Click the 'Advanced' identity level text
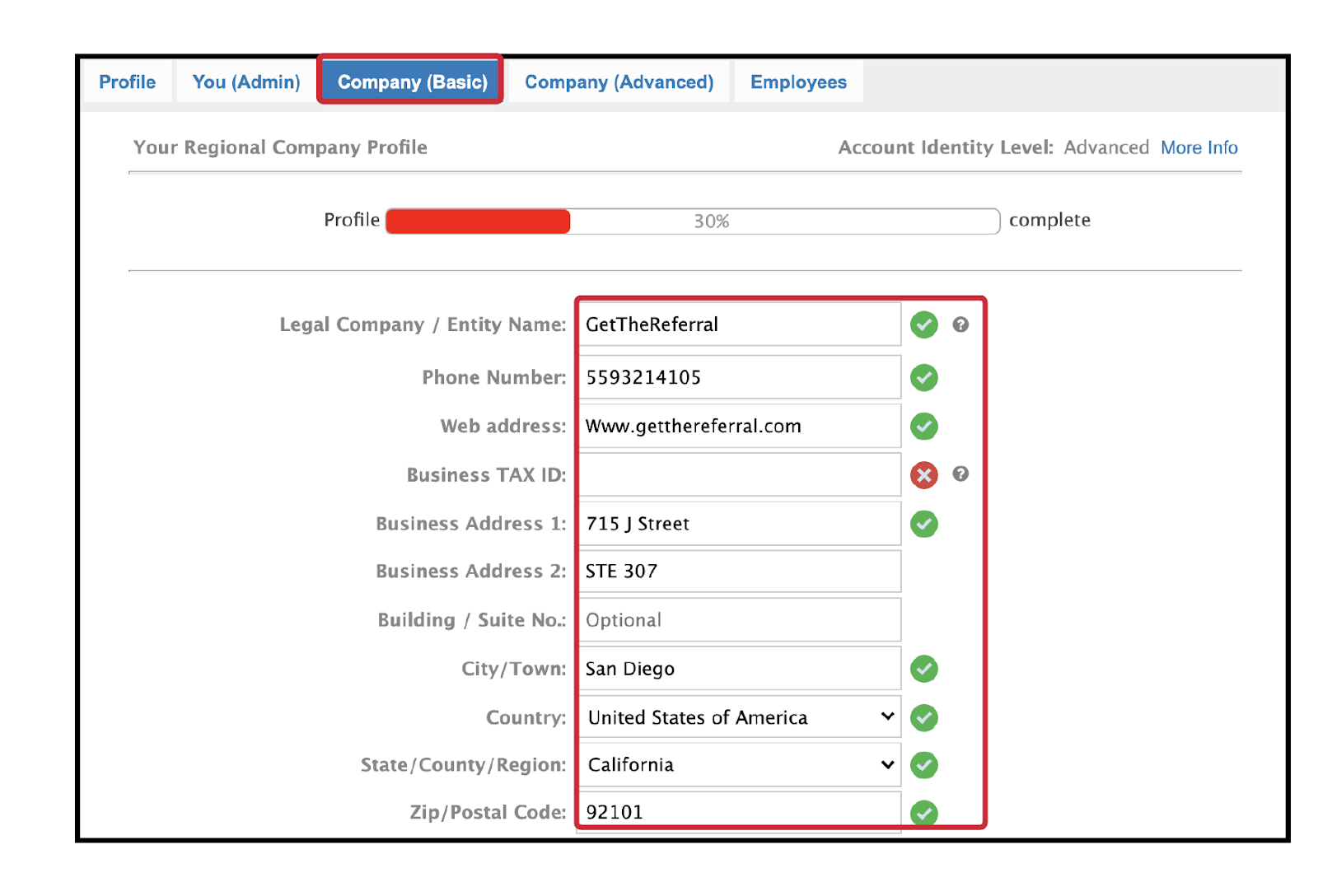1318x896 pixels. click(x=1106, y=147)
